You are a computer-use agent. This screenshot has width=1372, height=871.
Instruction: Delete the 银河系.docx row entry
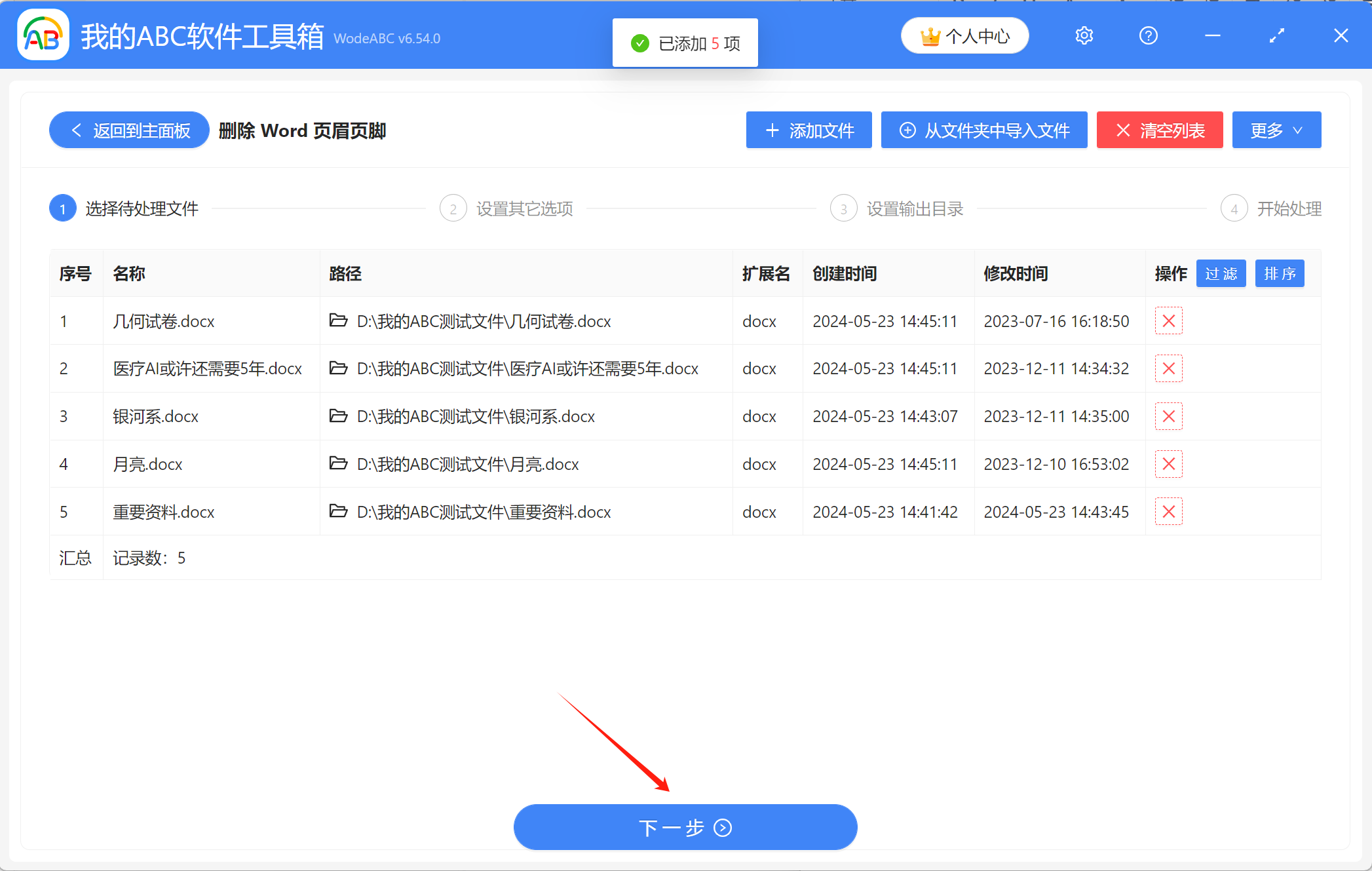point(1168,416)
